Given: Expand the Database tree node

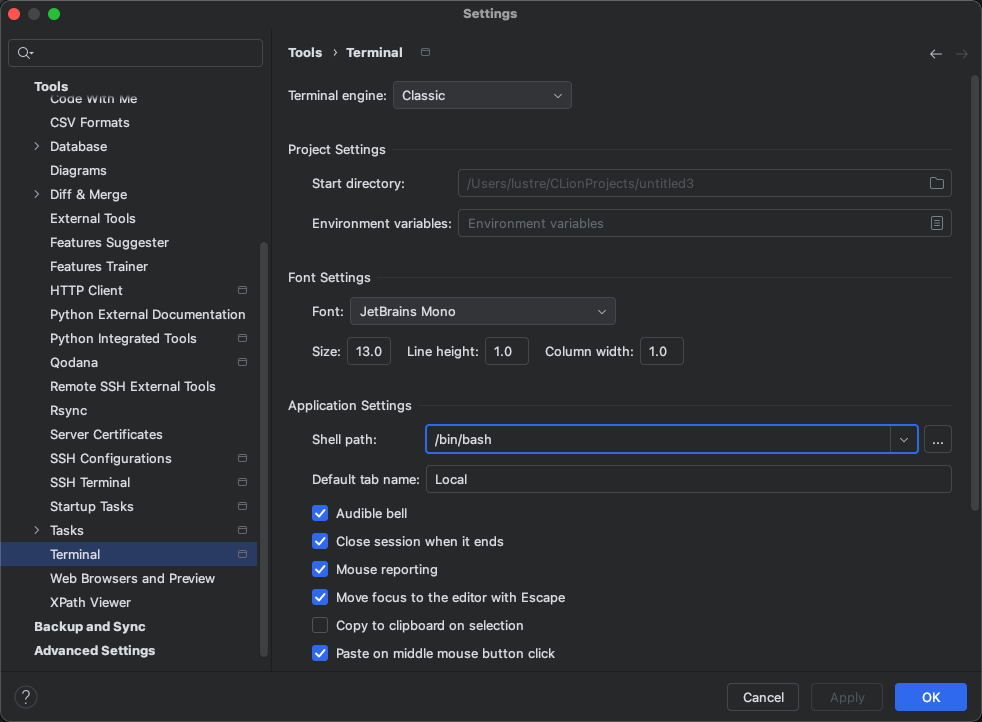Looking at the screenshot, I should click(36, 146).
